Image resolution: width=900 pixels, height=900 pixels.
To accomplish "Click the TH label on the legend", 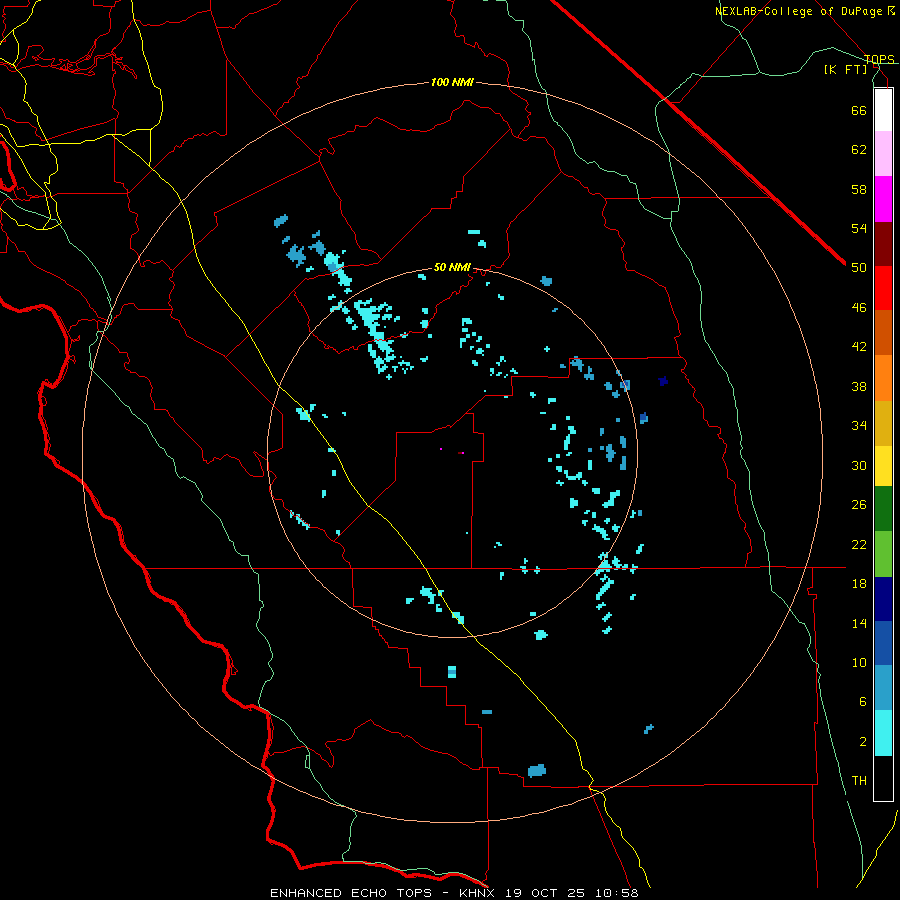I will pos(859,781).
